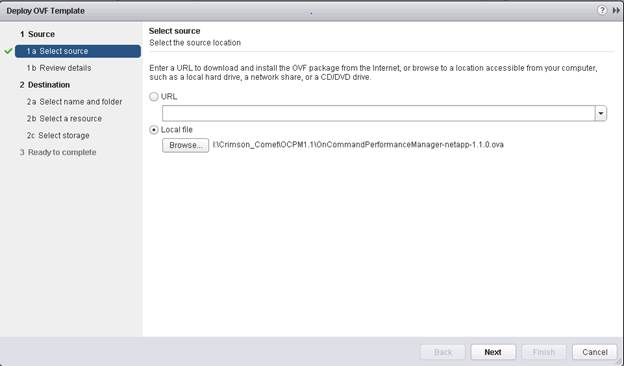
Task: Select step 3 Ready to complete
Action: 58,152
